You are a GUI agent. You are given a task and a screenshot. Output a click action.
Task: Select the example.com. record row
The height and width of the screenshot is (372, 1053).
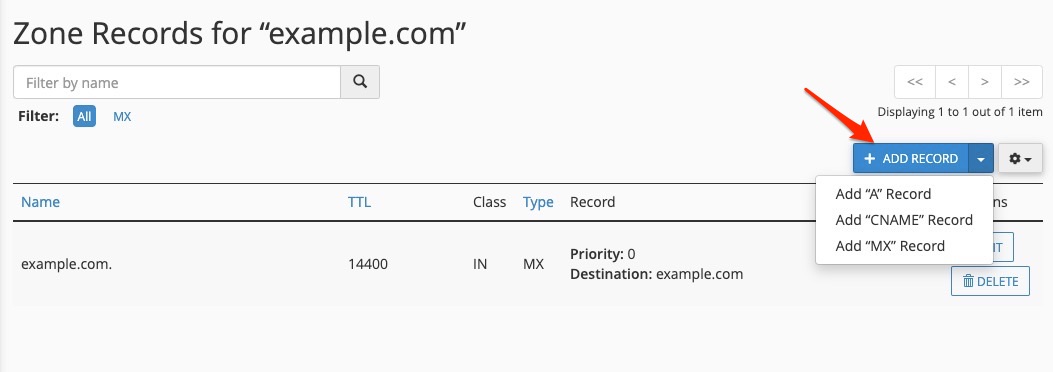point(526,264)
